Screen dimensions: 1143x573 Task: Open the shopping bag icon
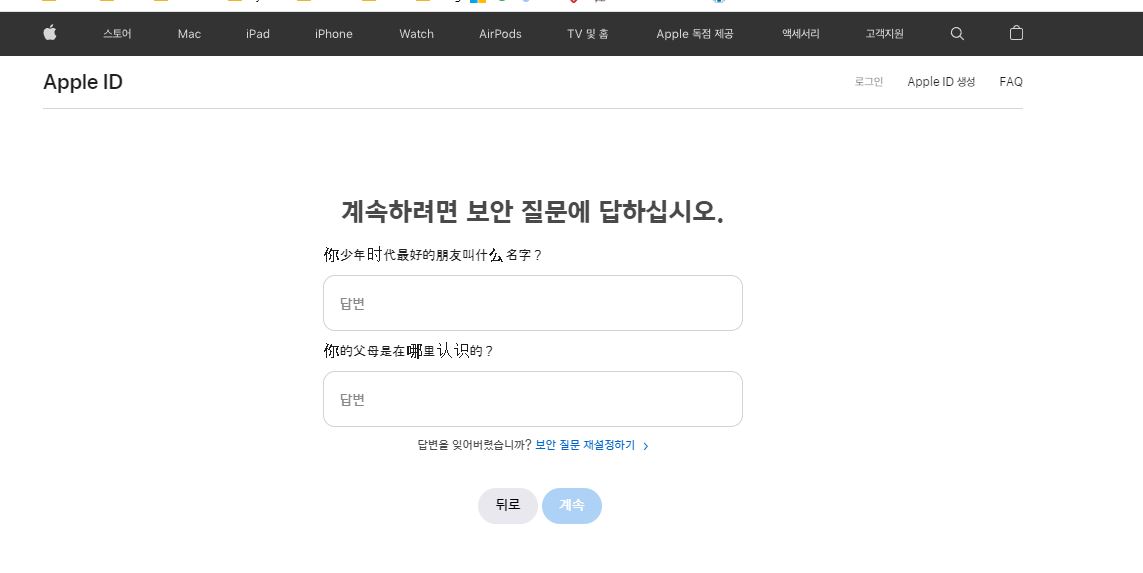pyautogui.click(x=1016, y=33)
